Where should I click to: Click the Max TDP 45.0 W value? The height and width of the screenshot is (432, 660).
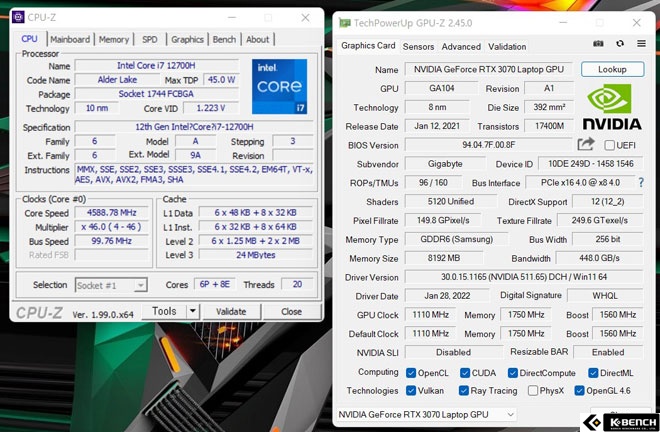point(221,80)
